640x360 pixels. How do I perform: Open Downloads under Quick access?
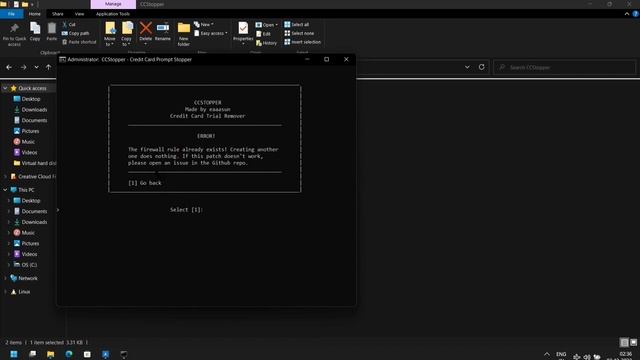(x=30, y=109)
